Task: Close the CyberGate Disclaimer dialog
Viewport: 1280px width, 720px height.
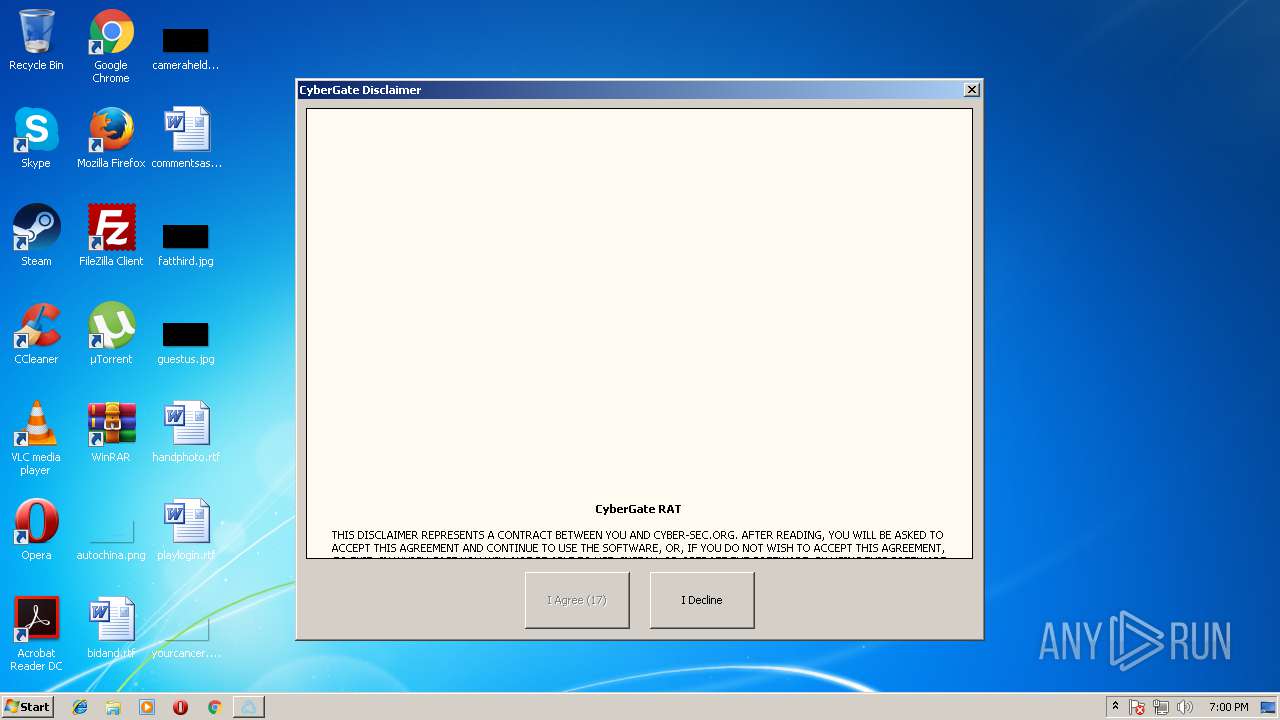Action: point(971,90)
